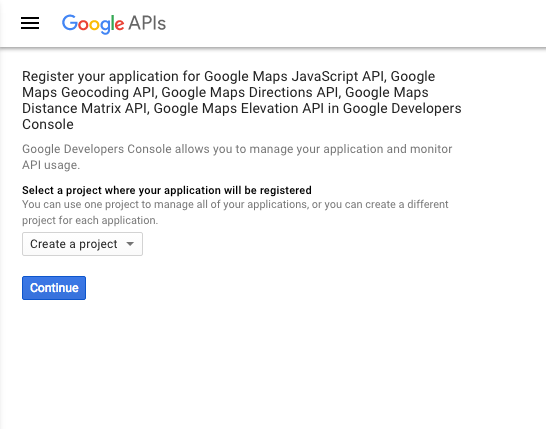This screenshot has height=429, width=546.
Task: Click the 'You can use one project' hint text
Action: (x=235, y=212)
